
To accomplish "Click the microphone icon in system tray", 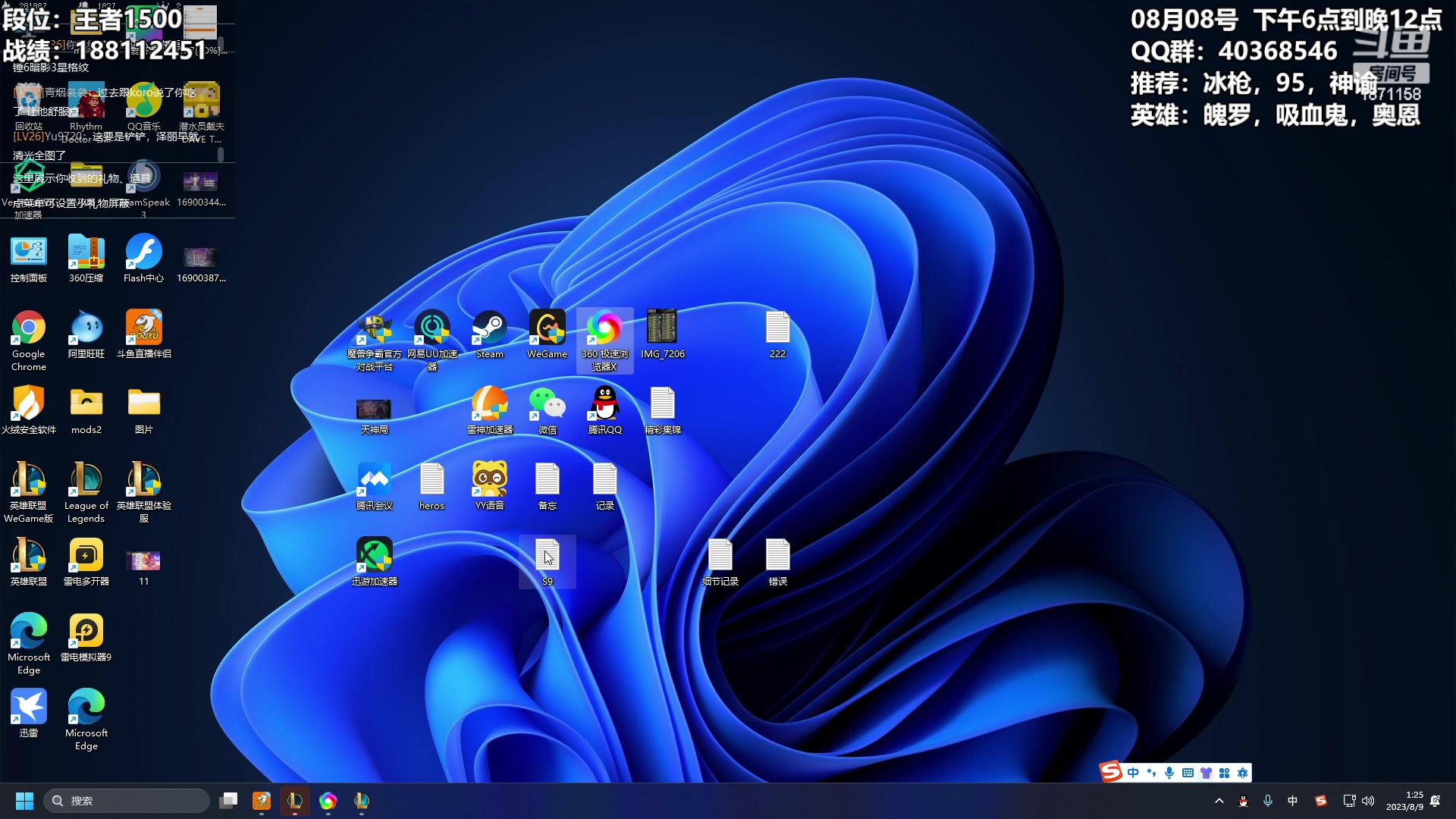I will coord(1268,801).
